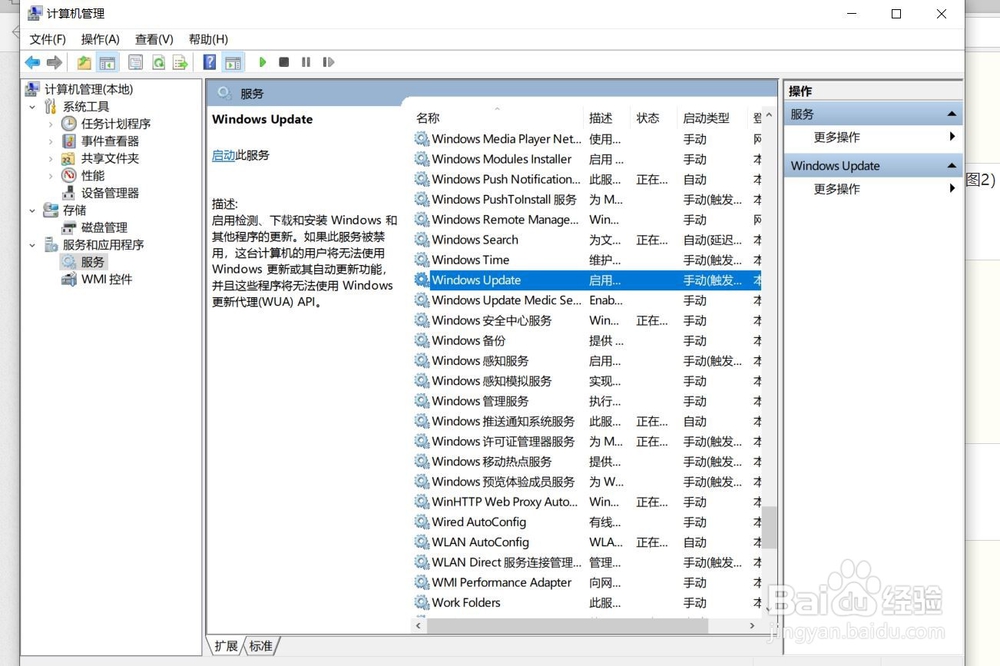The image size is (1000, 666).
Task: Collapse the Windows Update section in Actions pane
Action: (952, 165)
